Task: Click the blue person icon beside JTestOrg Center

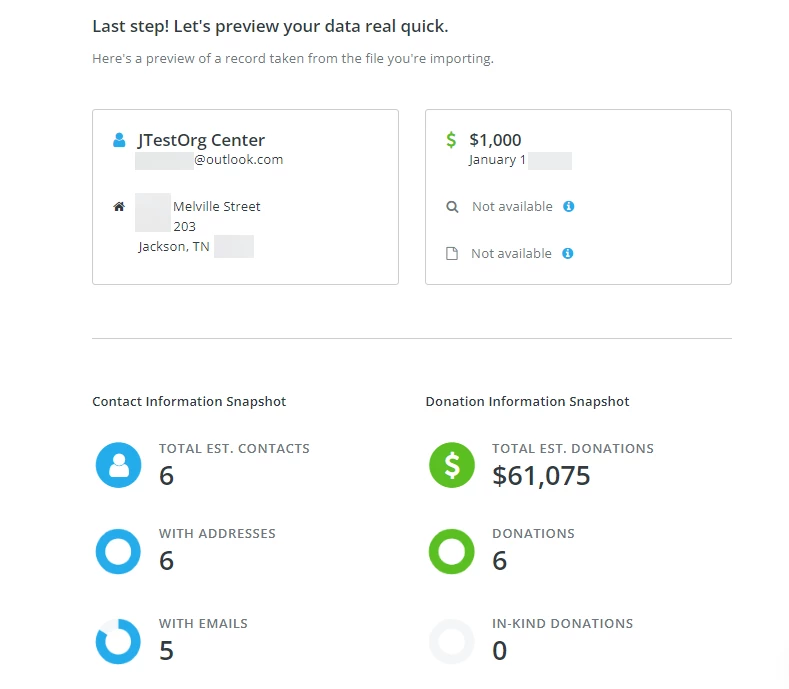Action: (x=120, y=140)
